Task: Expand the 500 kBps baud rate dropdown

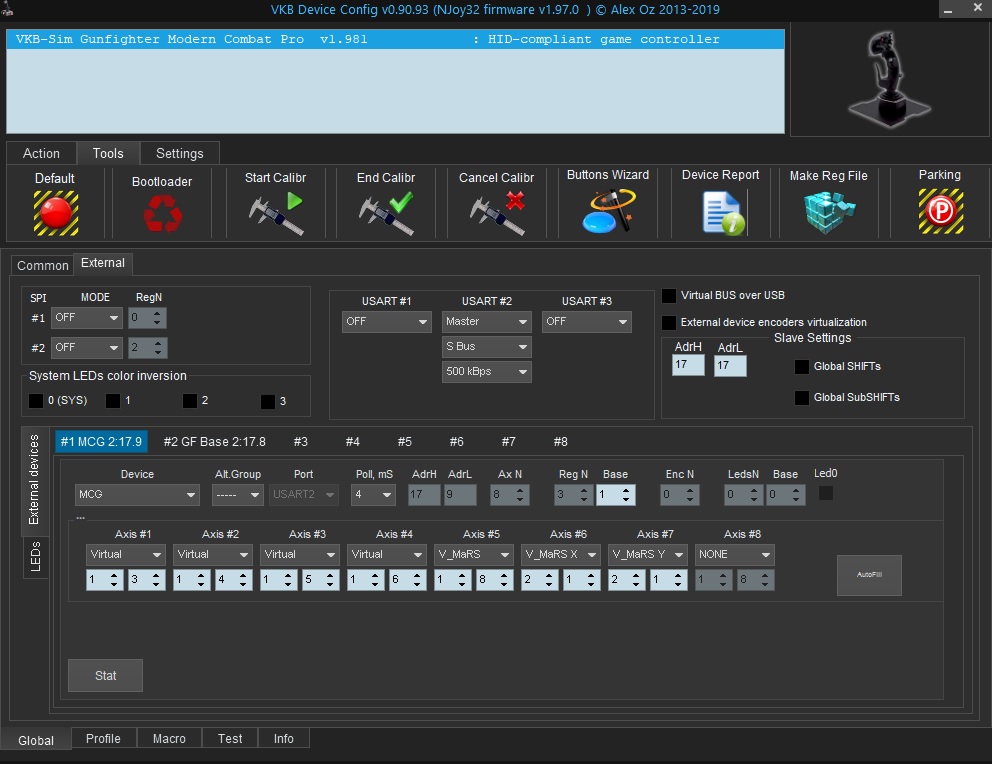Action: click(x=487, y=372)
